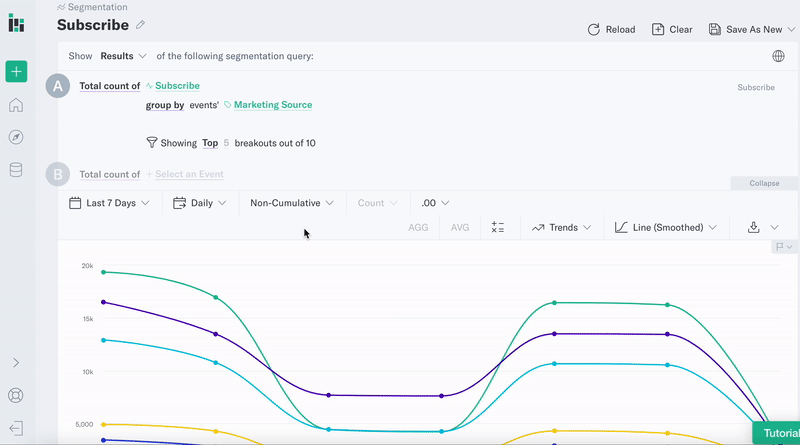Click the Reload button

point(611,30)
